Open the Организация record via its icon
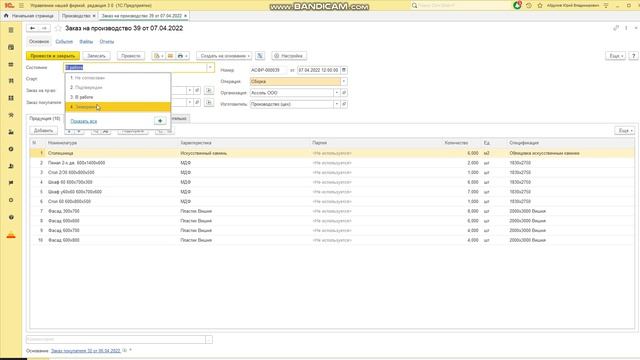This screenshot has width=640, height=360. [x=344, y=93]
